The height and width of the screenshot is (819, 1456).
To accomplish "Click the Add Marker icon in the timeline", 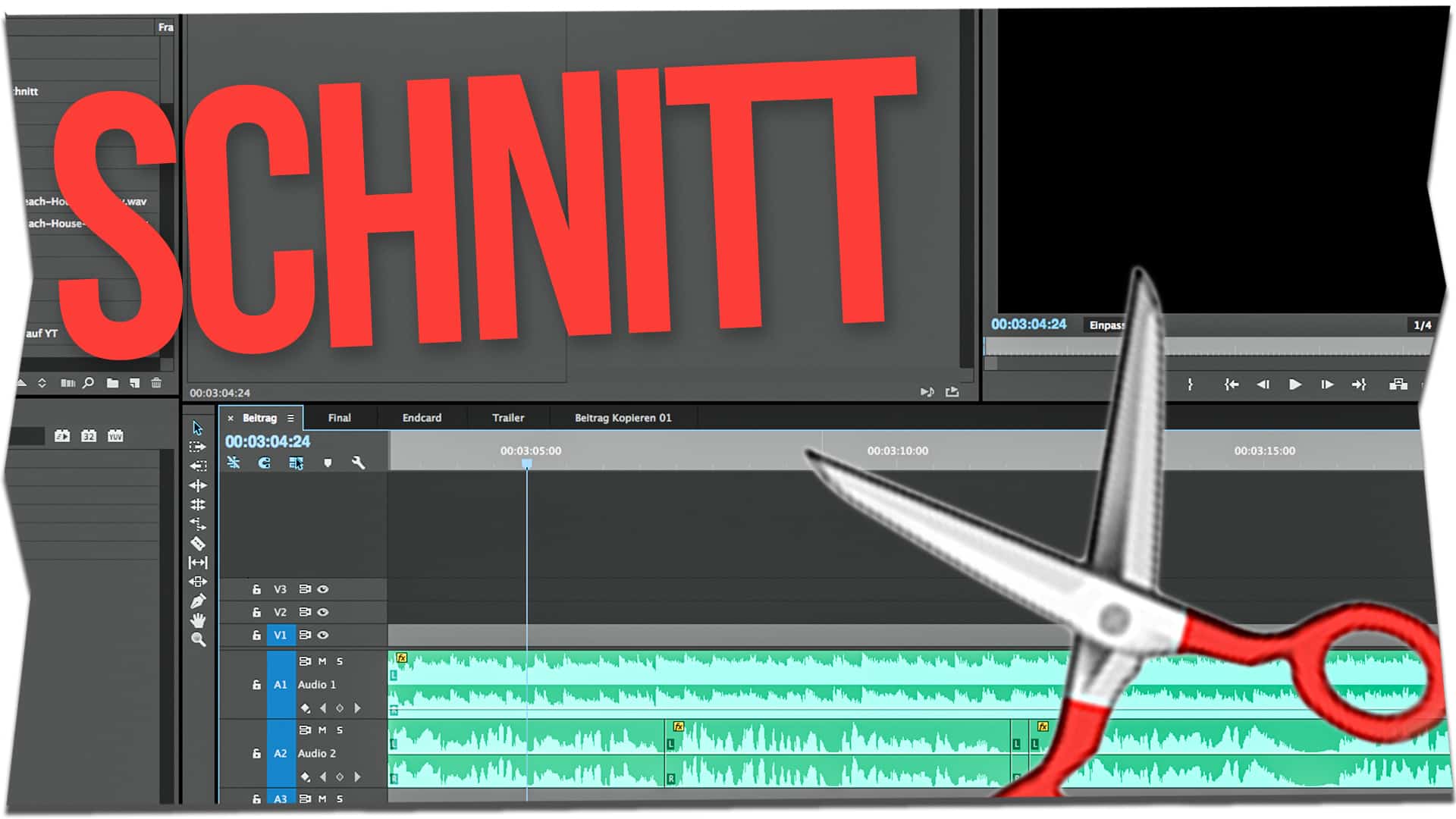I will coord(328,463).
